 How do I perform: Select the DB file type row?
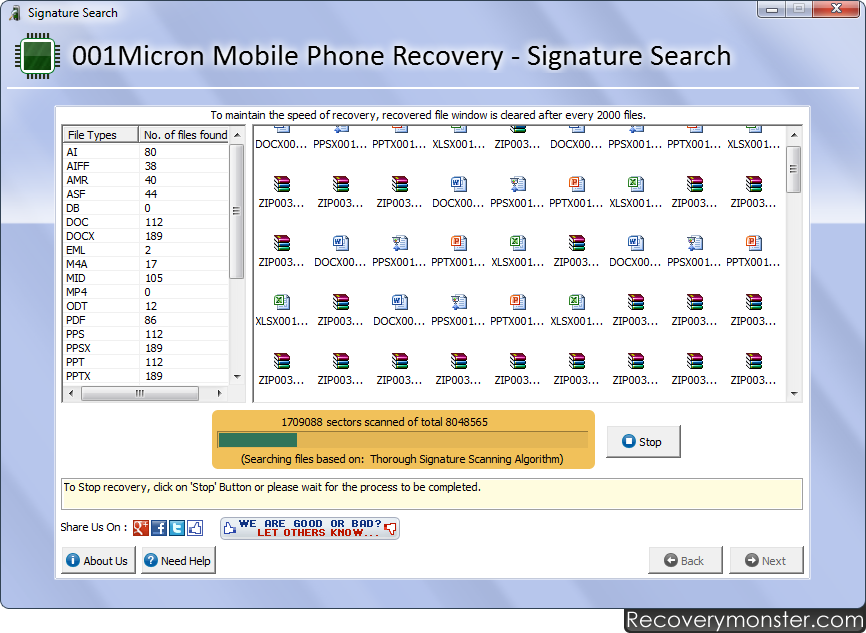(x=146, y=208)
